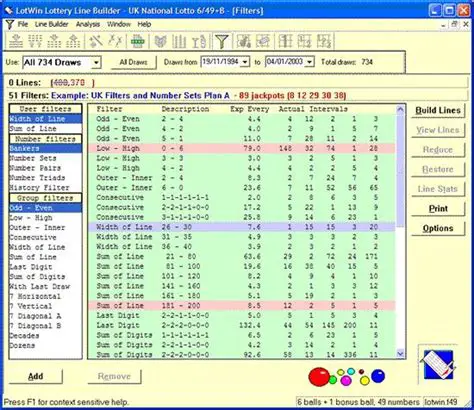Click the last icon on the toolbar
The width and height of the screenshot is (474, 410).
coord(324,41)
